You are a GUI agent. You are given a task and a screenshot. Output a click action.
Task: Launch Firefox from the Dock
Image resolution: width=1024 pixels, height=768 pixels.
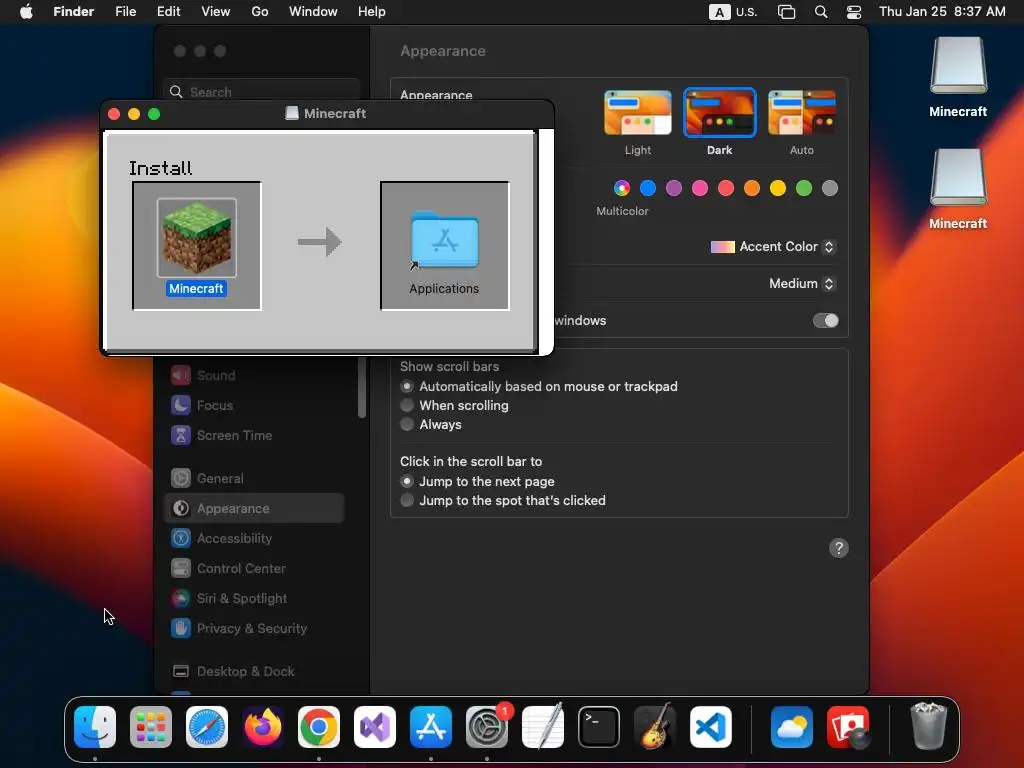point(263,727)
